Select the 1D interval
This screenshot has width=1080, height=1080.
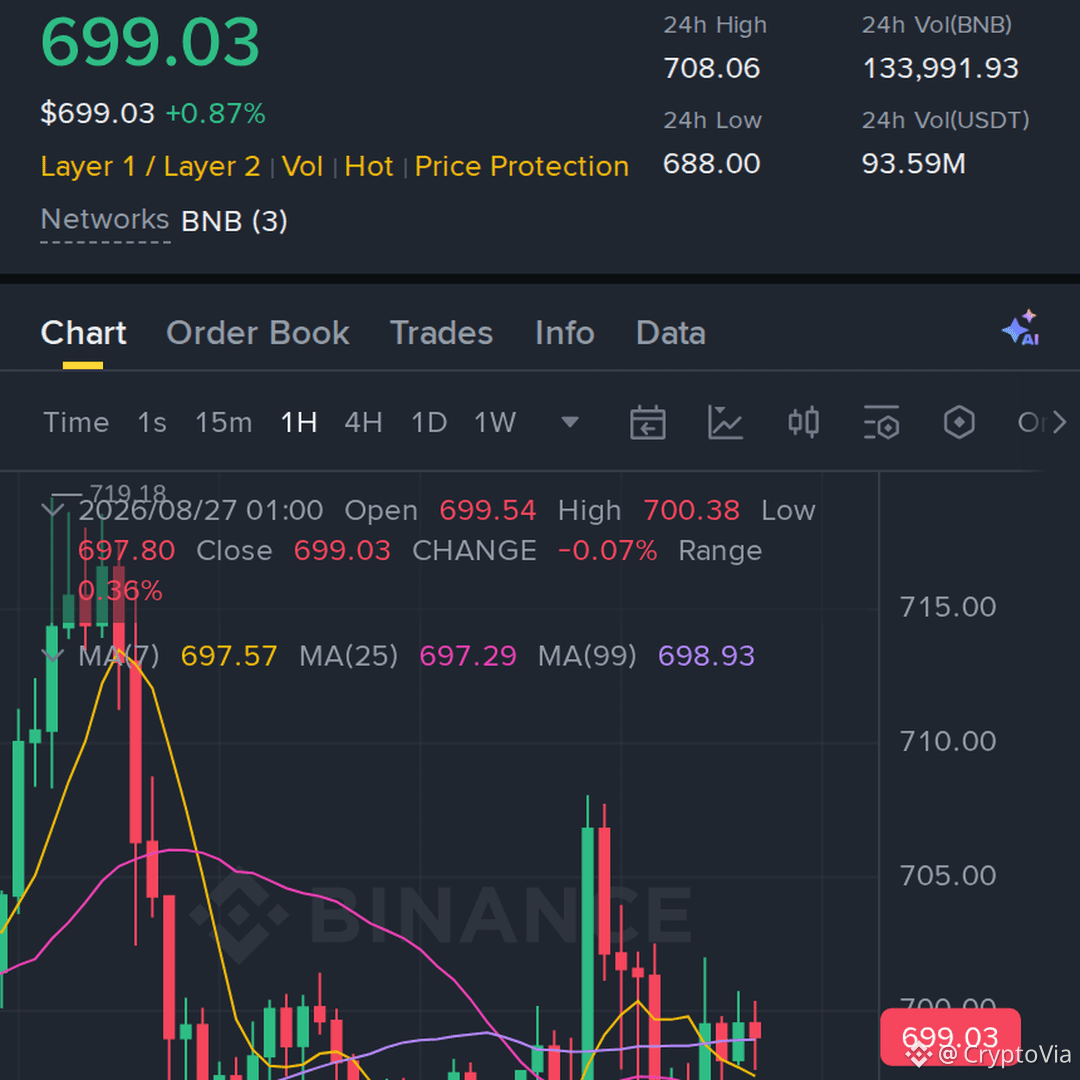pyautogui.click(x=429, y=422)
